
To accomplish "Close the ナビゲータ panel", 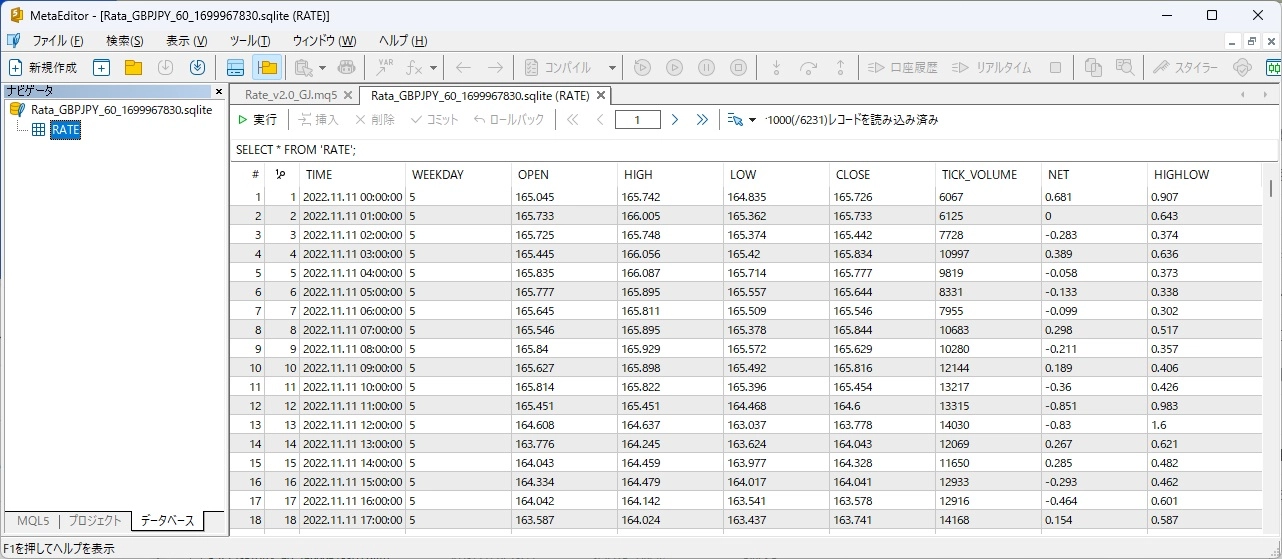I will [x=219, y=91].
